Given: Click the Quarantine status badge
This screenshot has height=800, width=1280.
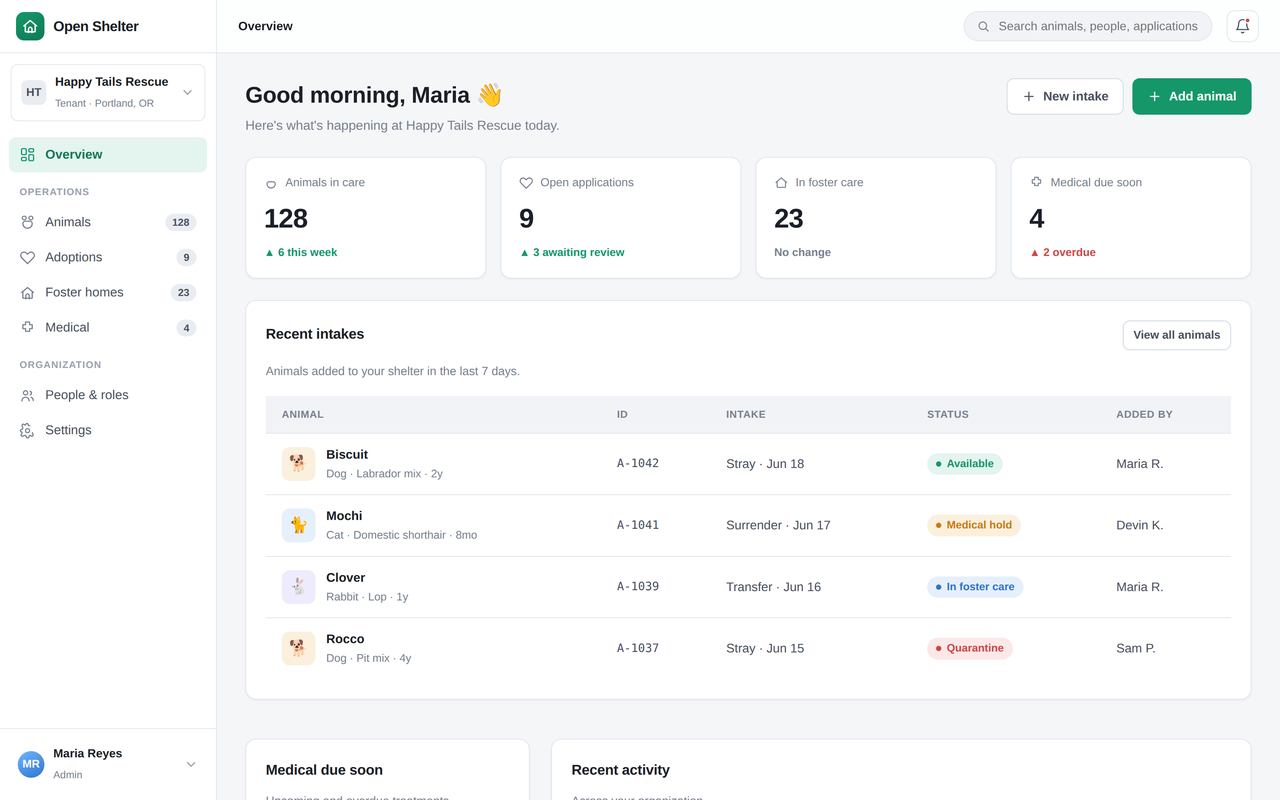Looking at the screenshot, I should tap(970, 648).
